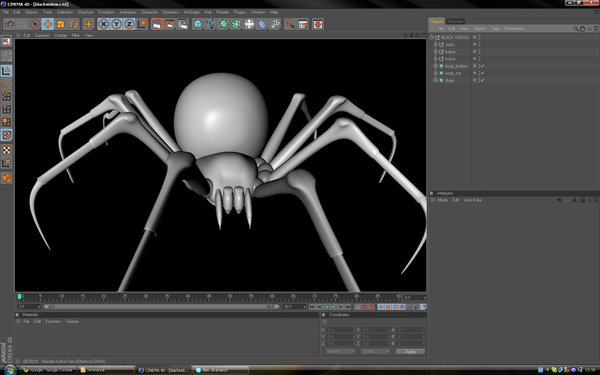Click the search magnifier in the Object Manager
The width and height of the screenshot is (600, 375).
[576, 29]
